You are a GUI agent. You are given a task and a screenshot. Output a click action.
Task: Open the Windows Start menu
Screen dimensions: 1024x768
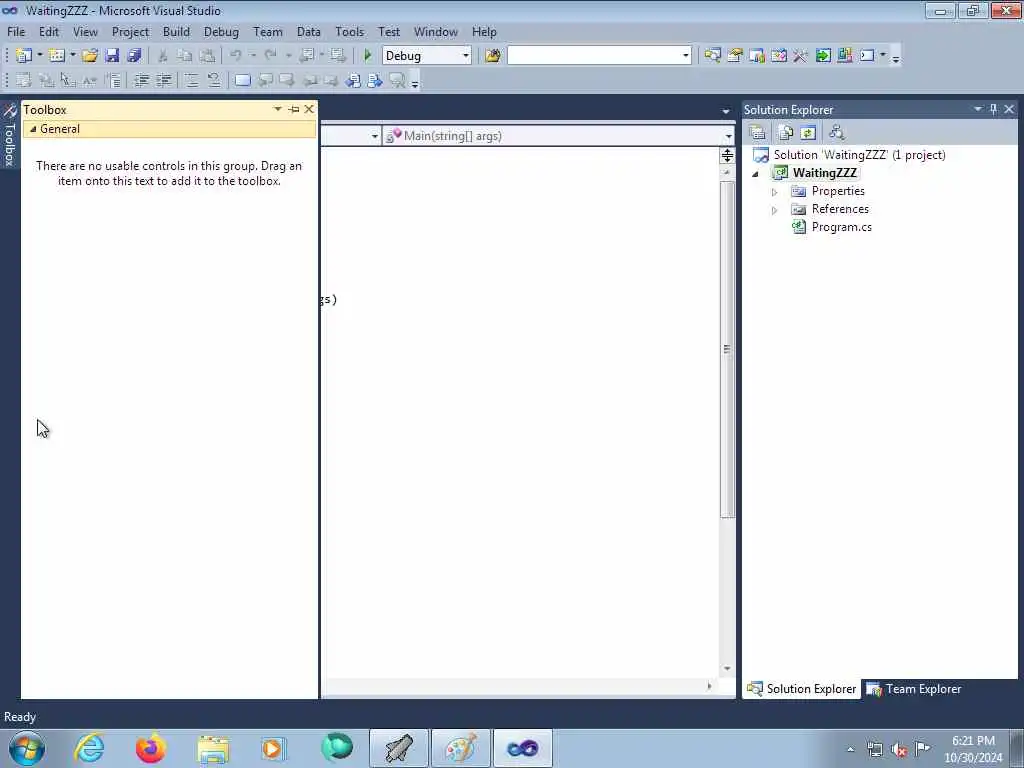point(27,748)
